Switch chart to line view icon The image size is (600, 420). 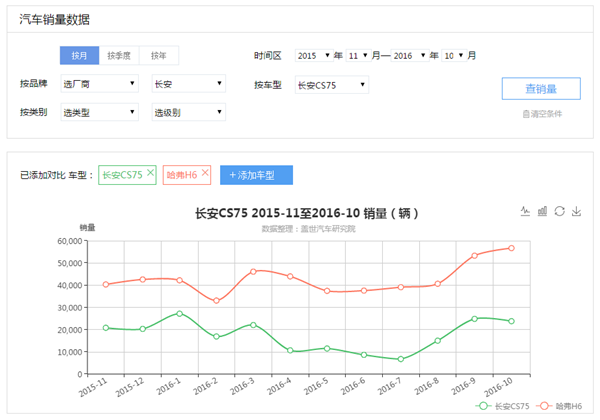pos(525,211)
